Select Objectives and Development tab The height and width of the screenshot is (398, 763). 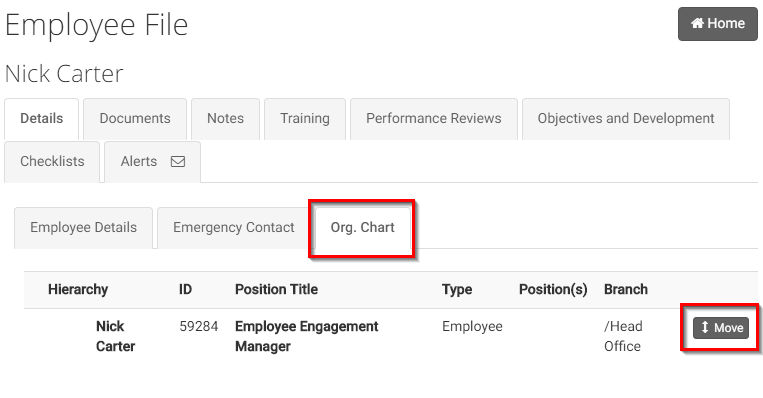click(626, 119)
